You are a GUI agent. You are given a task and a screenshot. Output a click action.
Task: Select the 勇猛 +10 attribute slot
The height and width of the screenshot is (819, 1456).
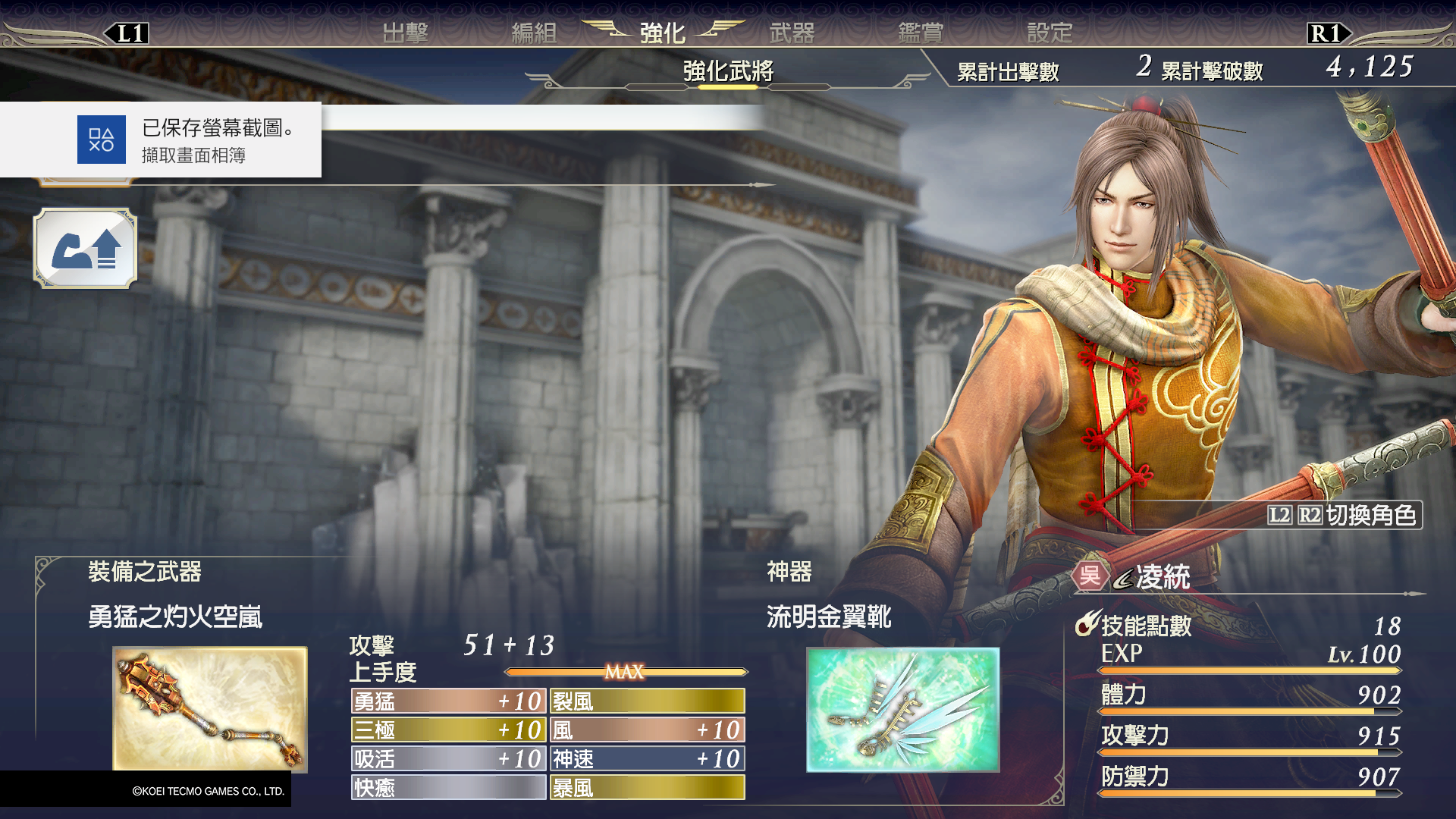coord(449,701)
